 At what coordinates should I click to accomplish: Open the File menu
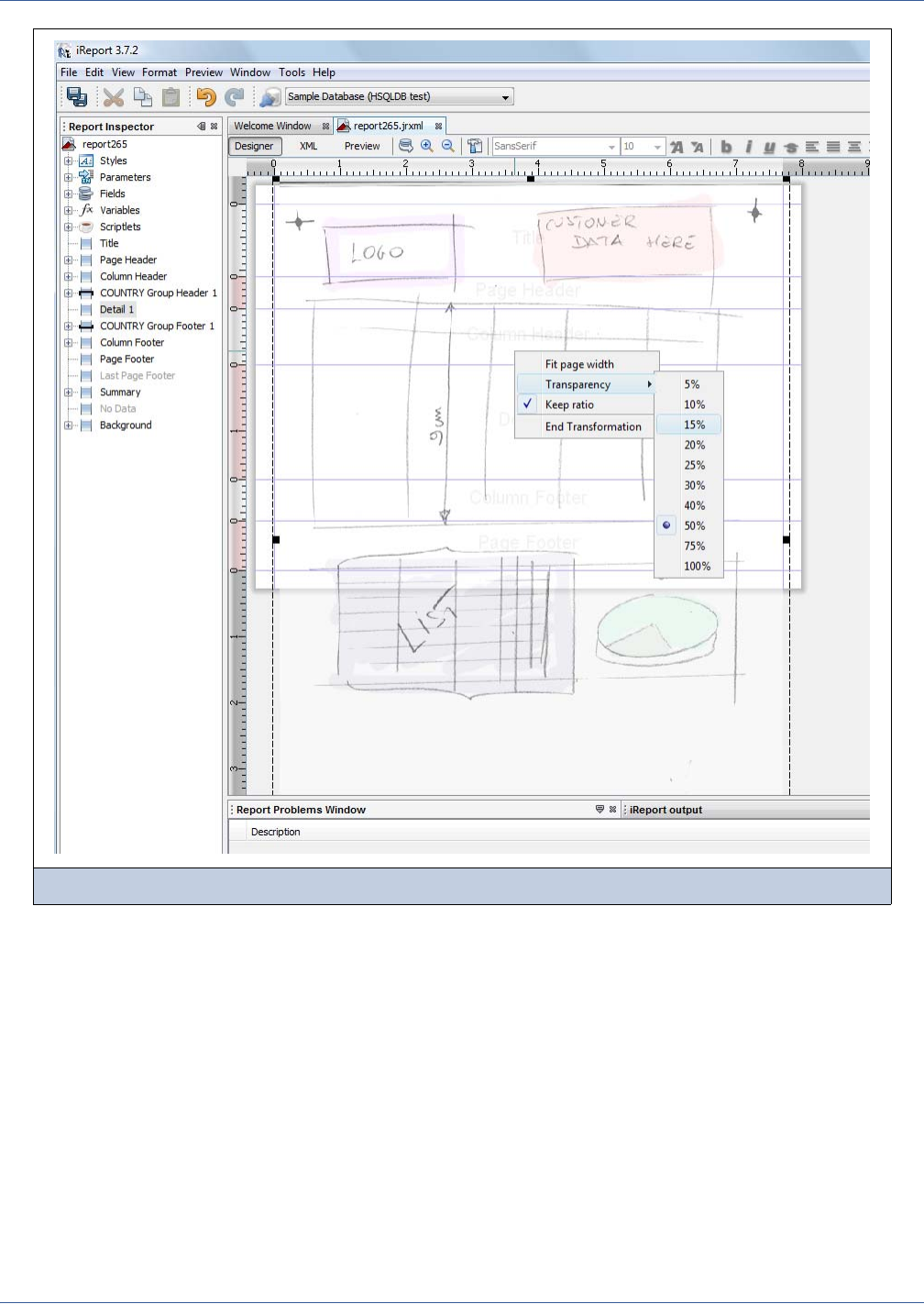(x=69, y=72)
